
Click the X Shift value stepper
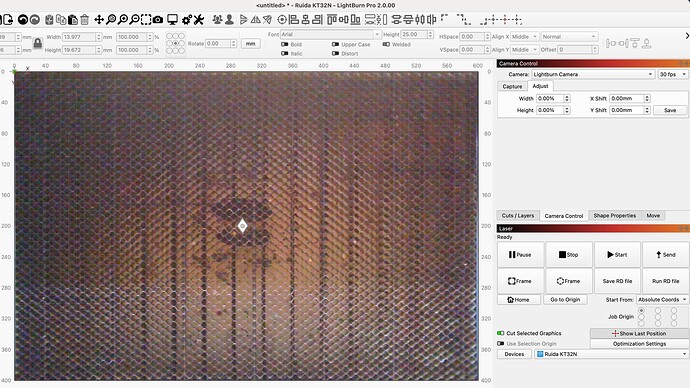(x=647, y=99)
